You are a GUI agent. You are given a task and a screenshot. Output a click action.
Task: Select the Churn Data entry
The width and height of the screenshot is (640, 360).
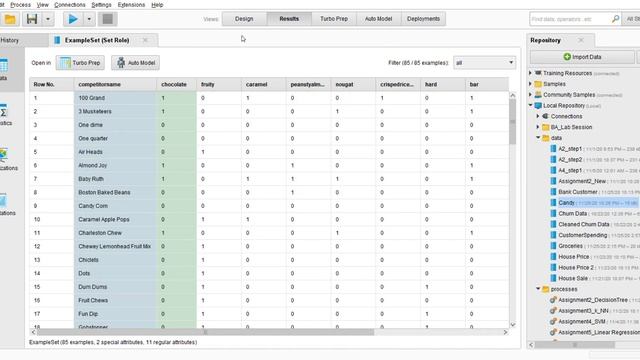pos(572,213)
